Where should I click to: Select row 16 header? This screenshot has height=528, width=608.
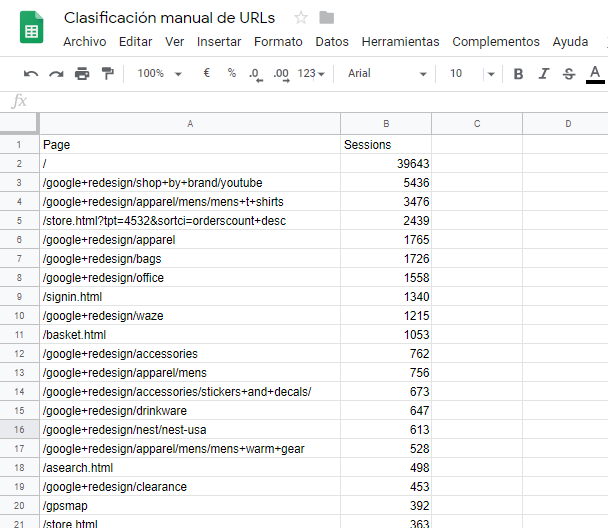[x=19, y=430]
